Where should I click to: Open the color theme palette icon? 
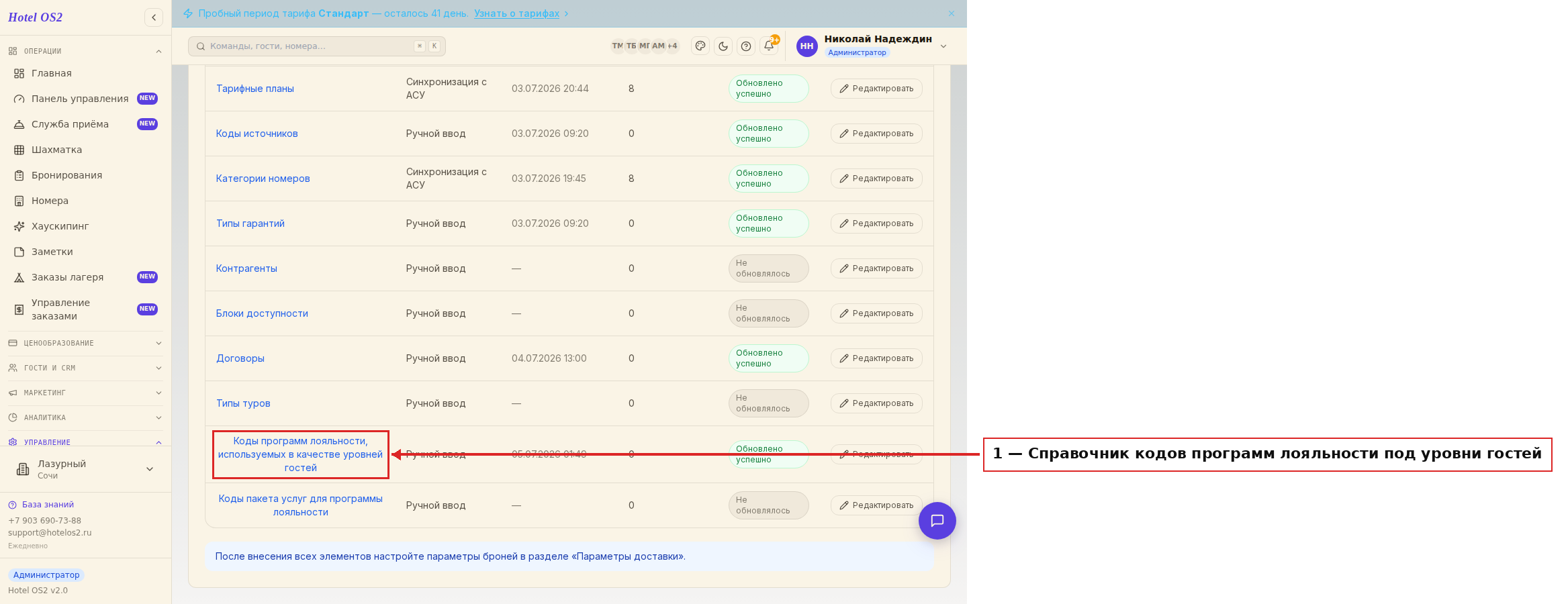[700, 46]
